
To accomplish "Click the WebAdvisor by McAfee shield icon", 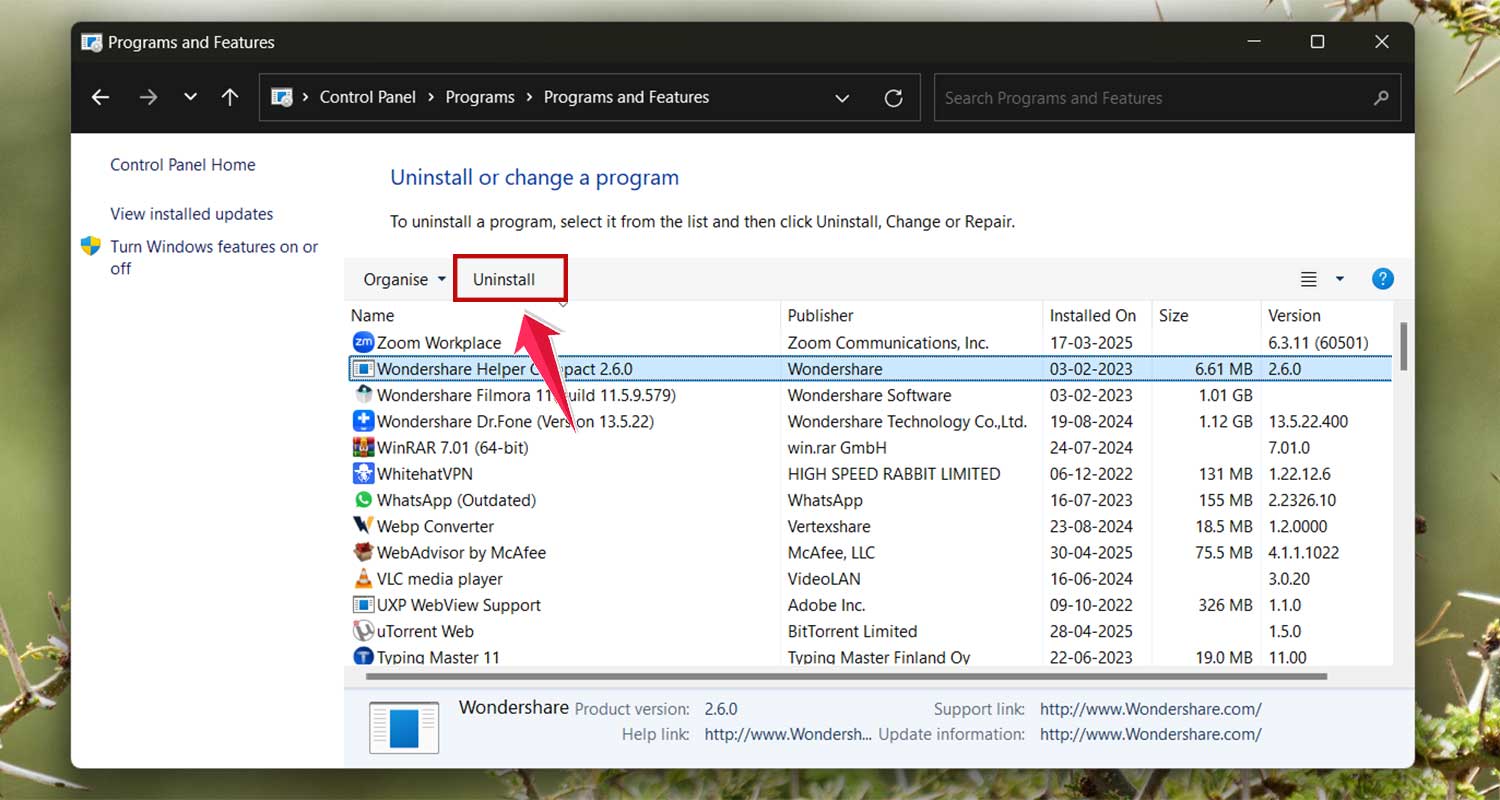I will 361,552.
